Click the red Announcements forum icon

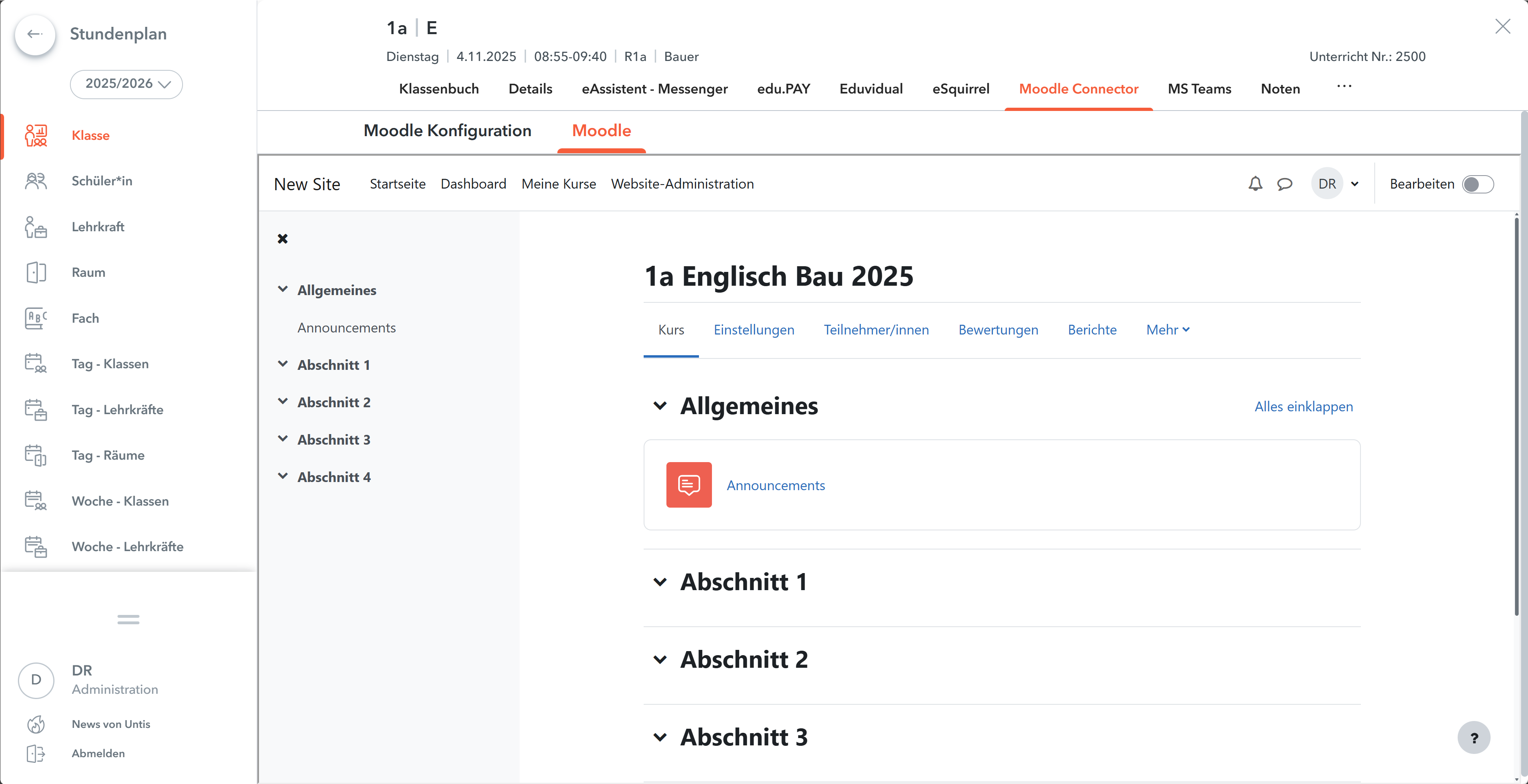(x=689, y=484)
